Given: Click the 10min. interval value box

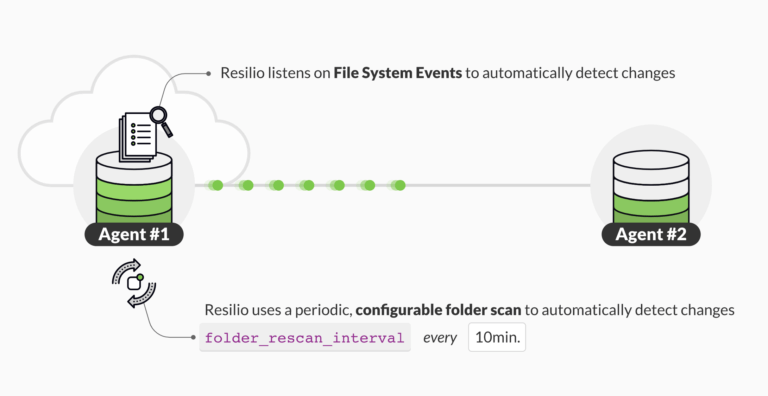Looking at the screenshot, I should (x=497, y=337).
